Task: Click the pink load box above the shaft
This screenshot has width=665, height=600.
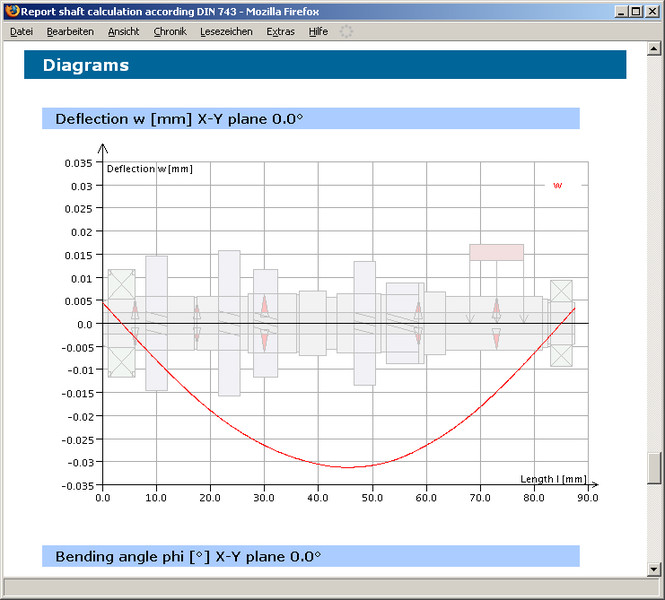Action: pyautogui.click(x=496, y=252)
